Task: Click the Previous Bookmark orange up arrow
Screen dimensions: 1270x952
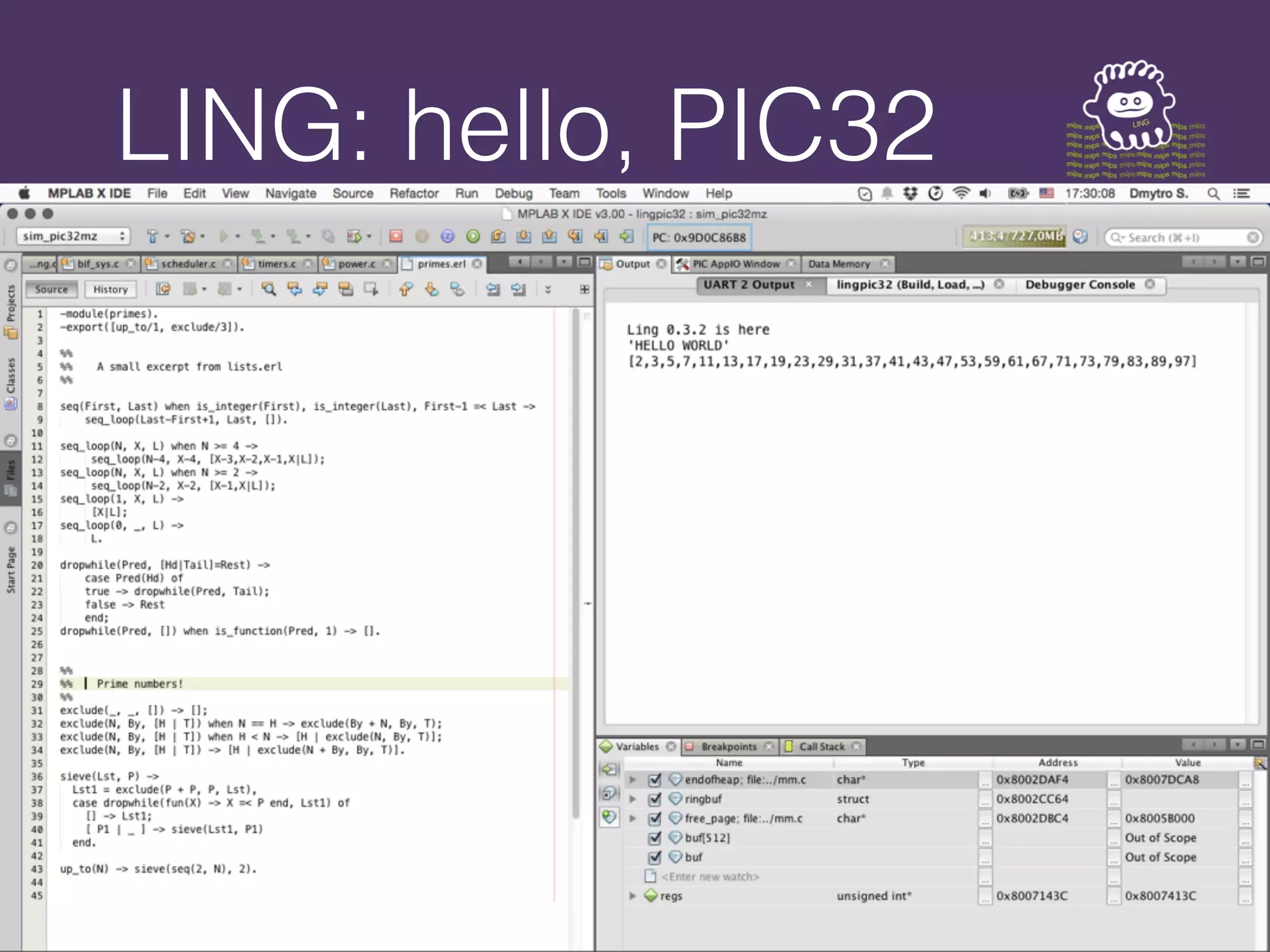Action: (x=406, y=289)
